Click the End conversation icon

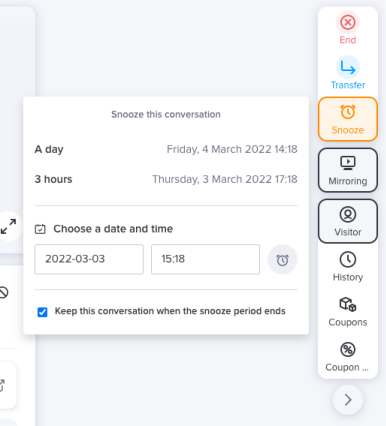pos(348,23)
